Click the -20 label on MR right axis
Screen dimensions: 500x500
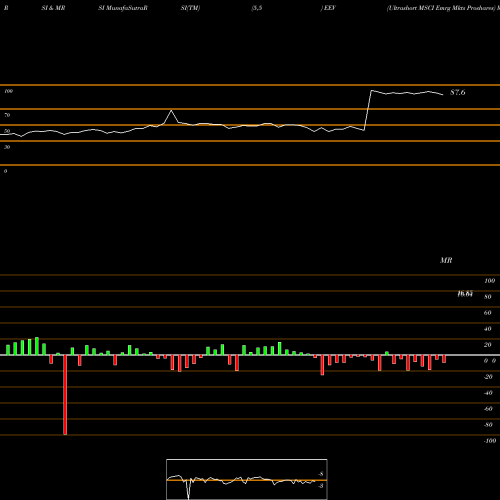(x=488, y=377)
